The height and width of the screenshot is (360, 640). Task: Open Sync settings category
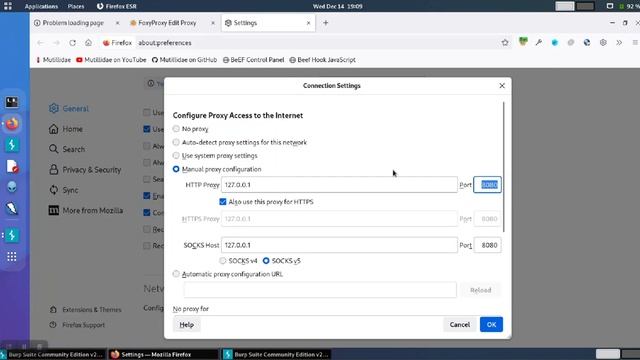64,190
